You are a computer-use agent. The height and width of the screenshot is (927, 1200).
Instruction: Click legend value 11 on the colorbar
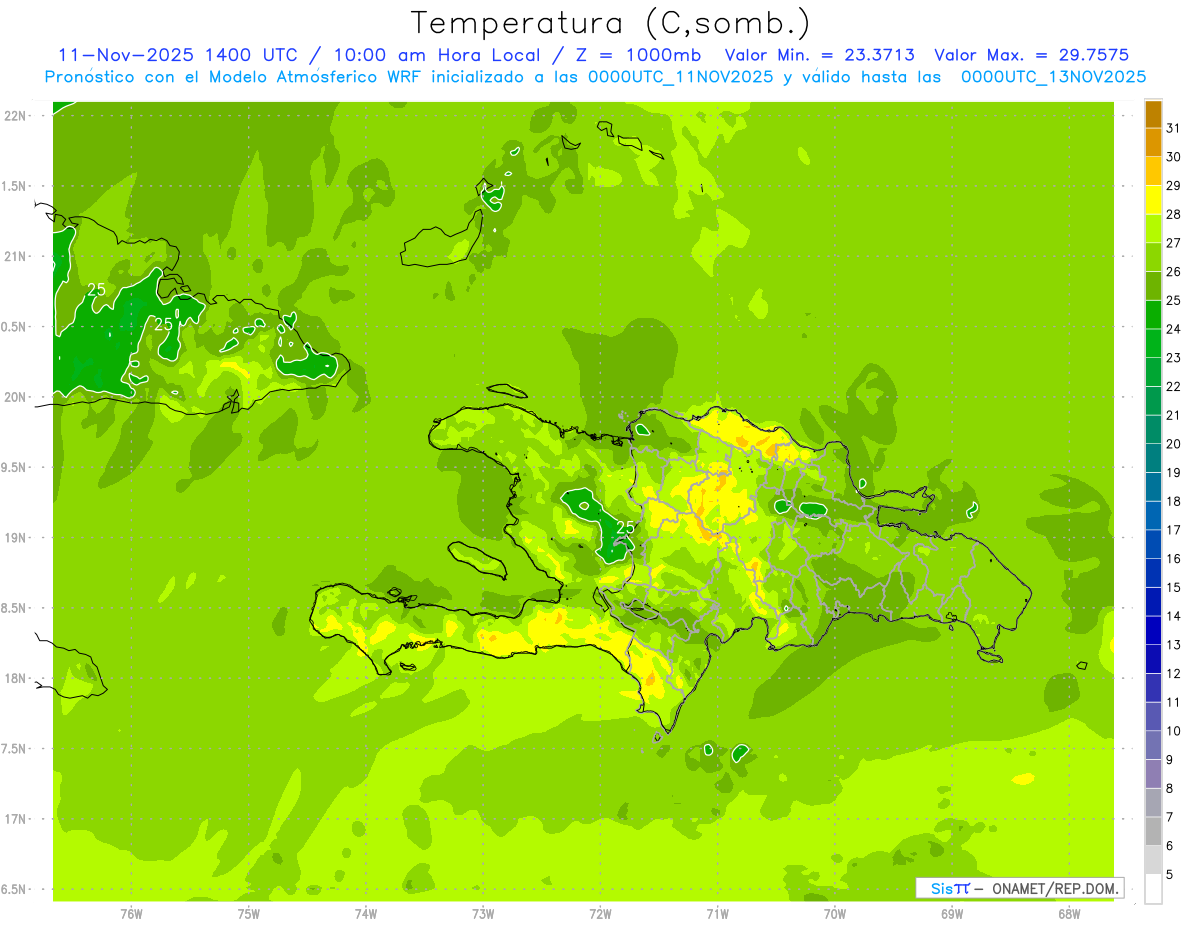tap(1173, 703)
